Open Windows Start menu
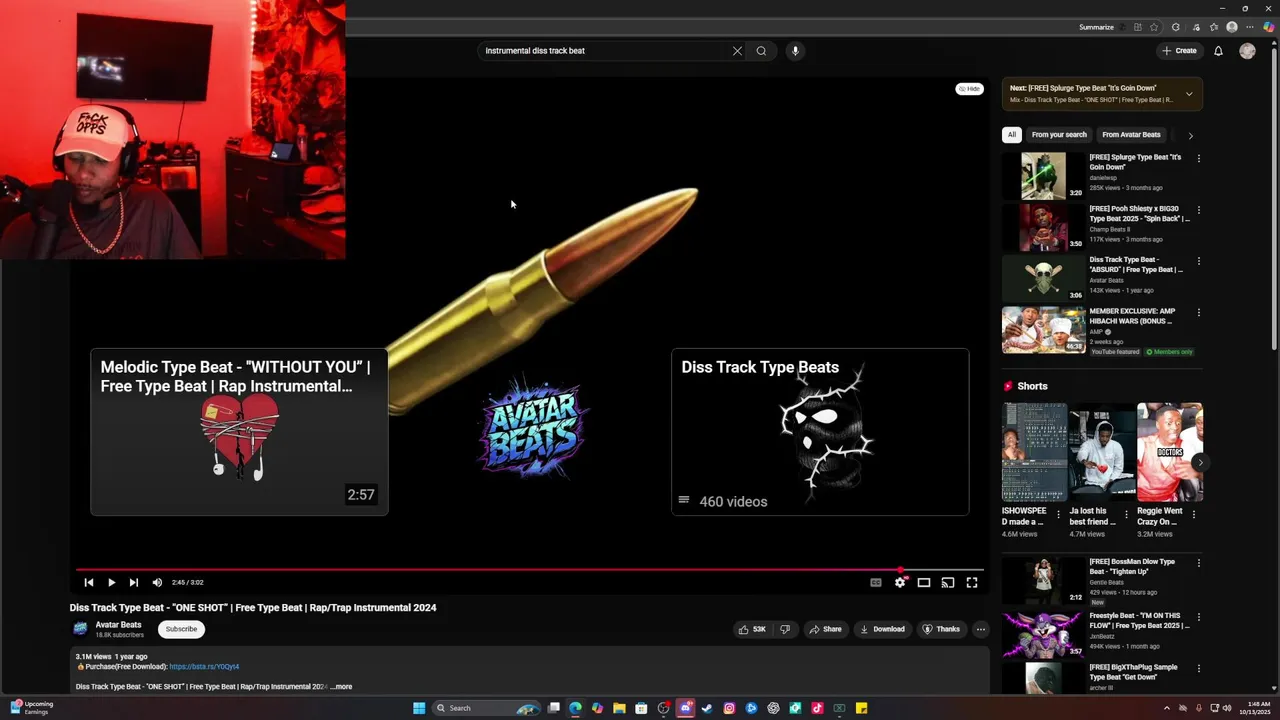This screenshot has height=720, width=1280. [x=419, y=708]
